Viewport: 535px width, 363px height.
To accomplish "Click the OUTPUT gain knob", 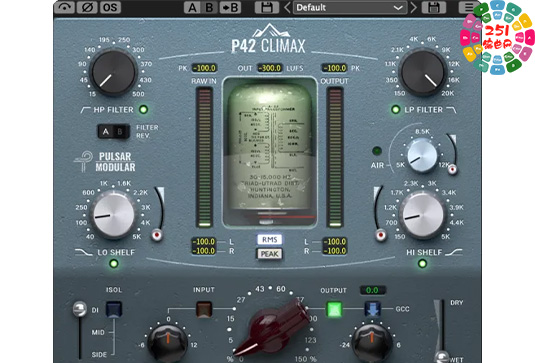I will click(372, 343).
